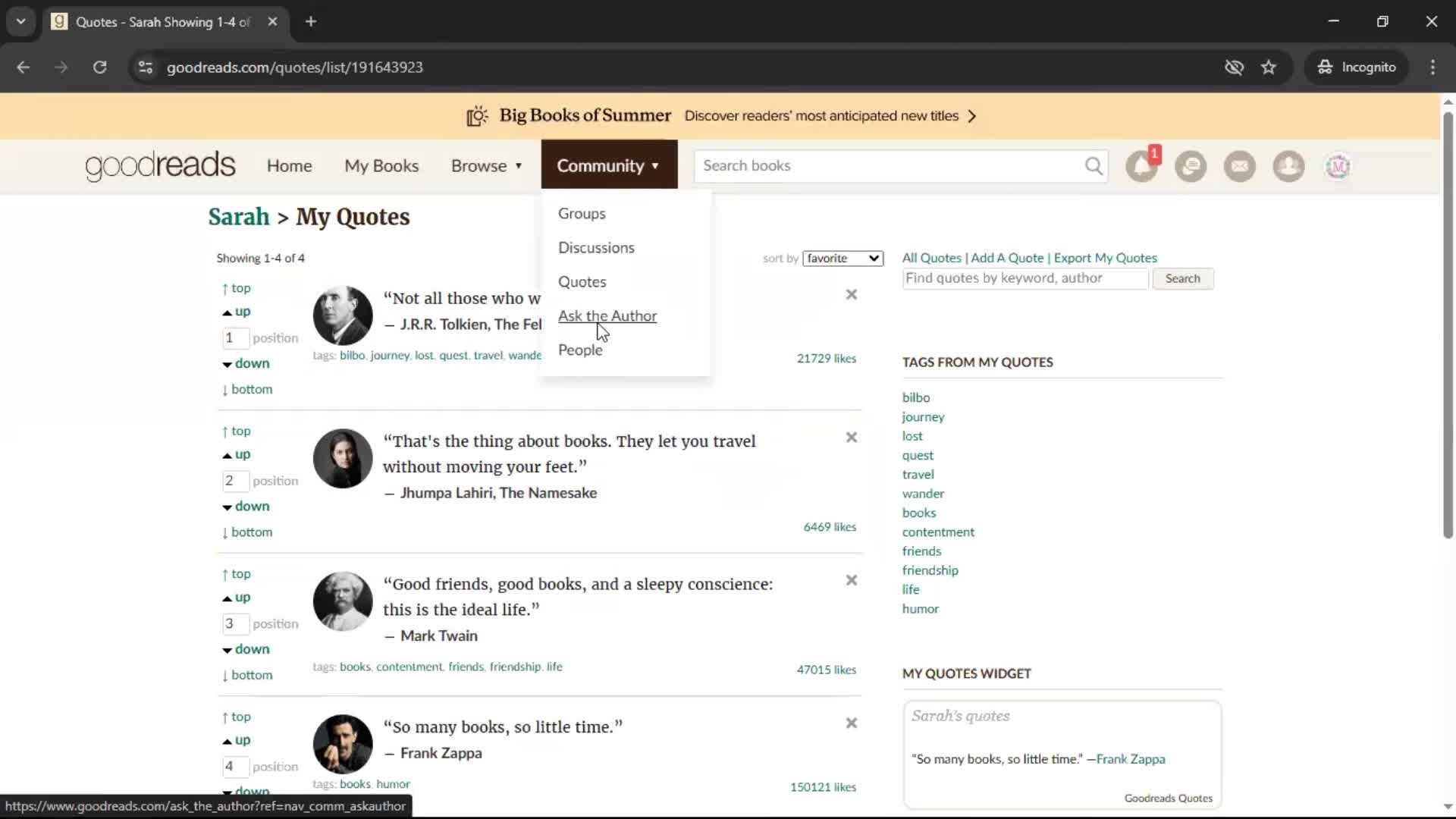The height and width of the screenshot is (819, 1456).
Task: Move Mark Twain quote down
Action: (x=246, y=649)
